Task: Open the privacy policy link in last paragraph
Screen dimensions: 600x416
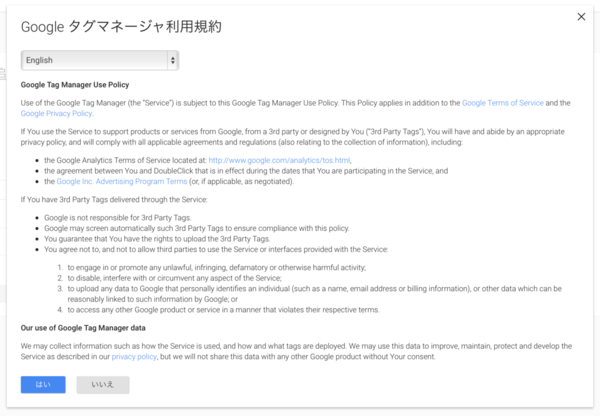Action: [134, 357]
